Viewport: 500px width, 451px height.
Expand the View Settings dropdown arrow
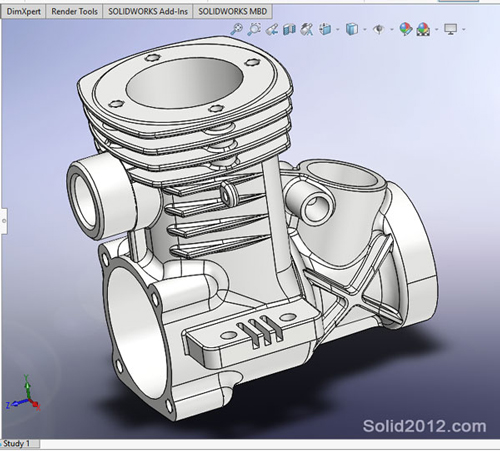(x=464, y=29)
